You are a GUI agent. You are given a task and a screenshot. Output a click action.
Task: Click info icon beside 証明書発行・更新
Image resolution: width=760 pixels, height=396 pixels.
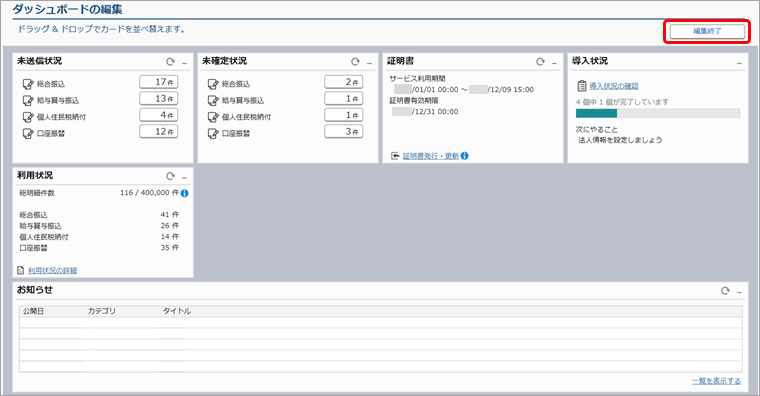tap(464, 156)
